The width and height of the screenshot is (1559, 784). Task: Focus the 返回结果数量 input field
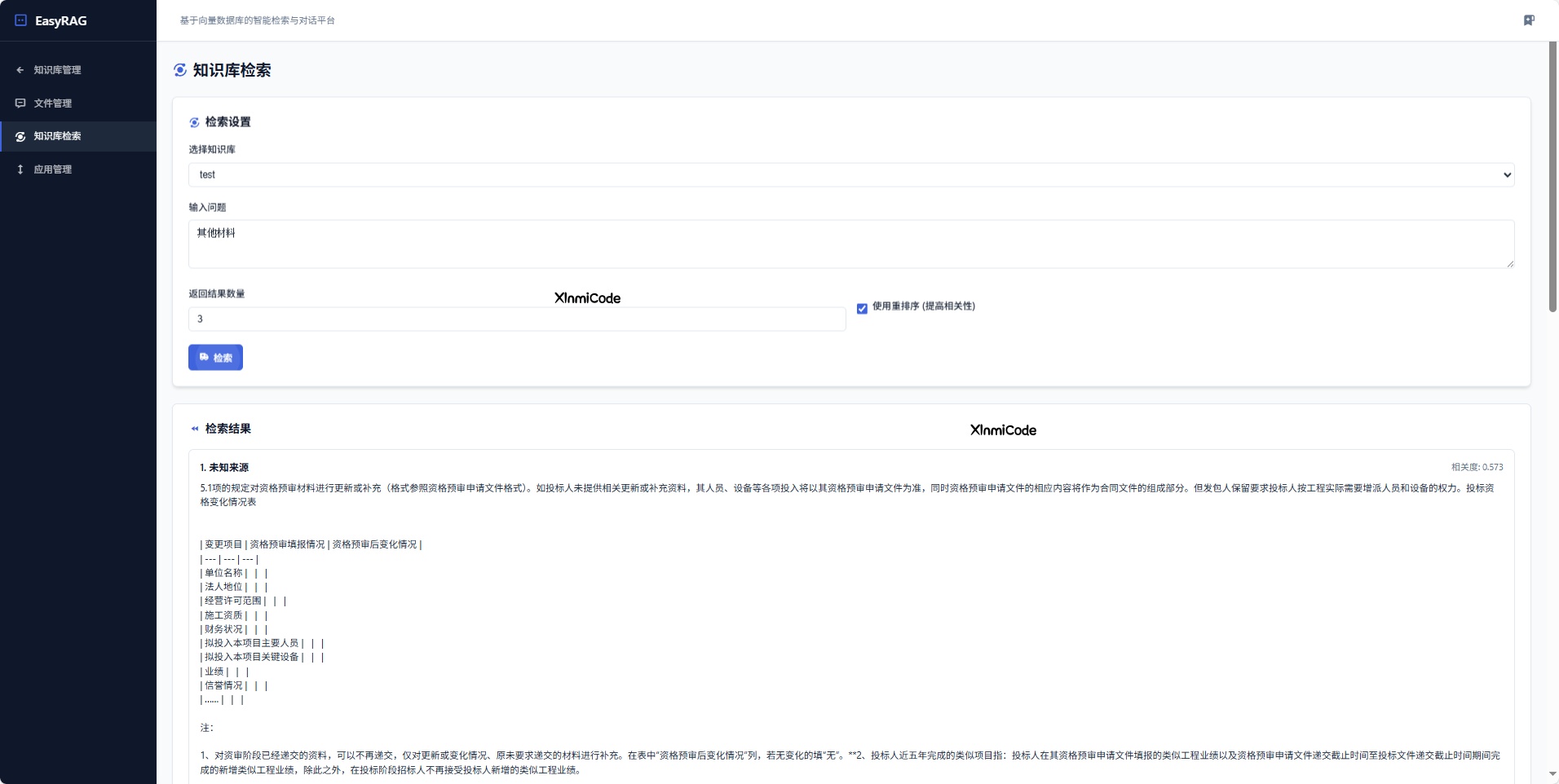click(516, 319)
